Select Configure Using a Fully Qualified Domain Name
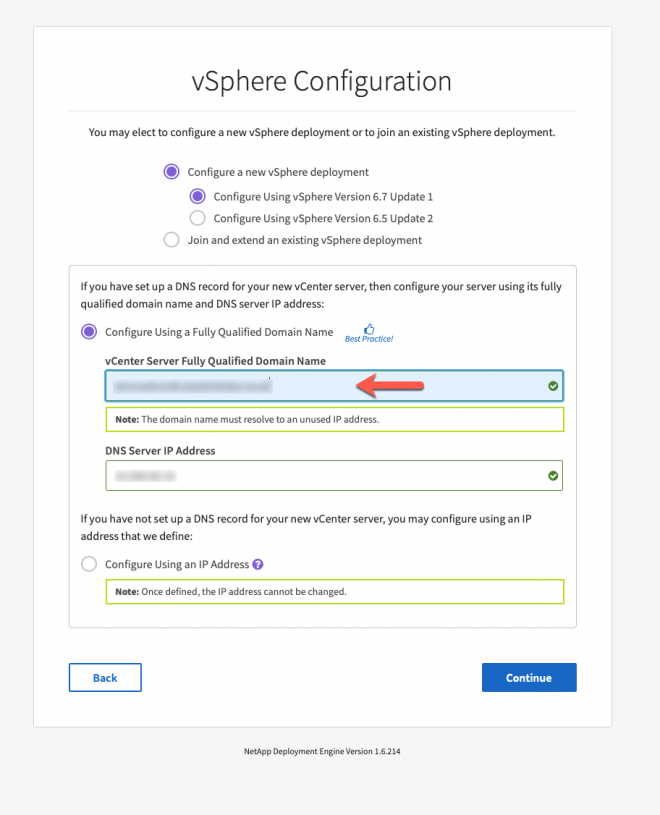 click(x=90, y=330)
